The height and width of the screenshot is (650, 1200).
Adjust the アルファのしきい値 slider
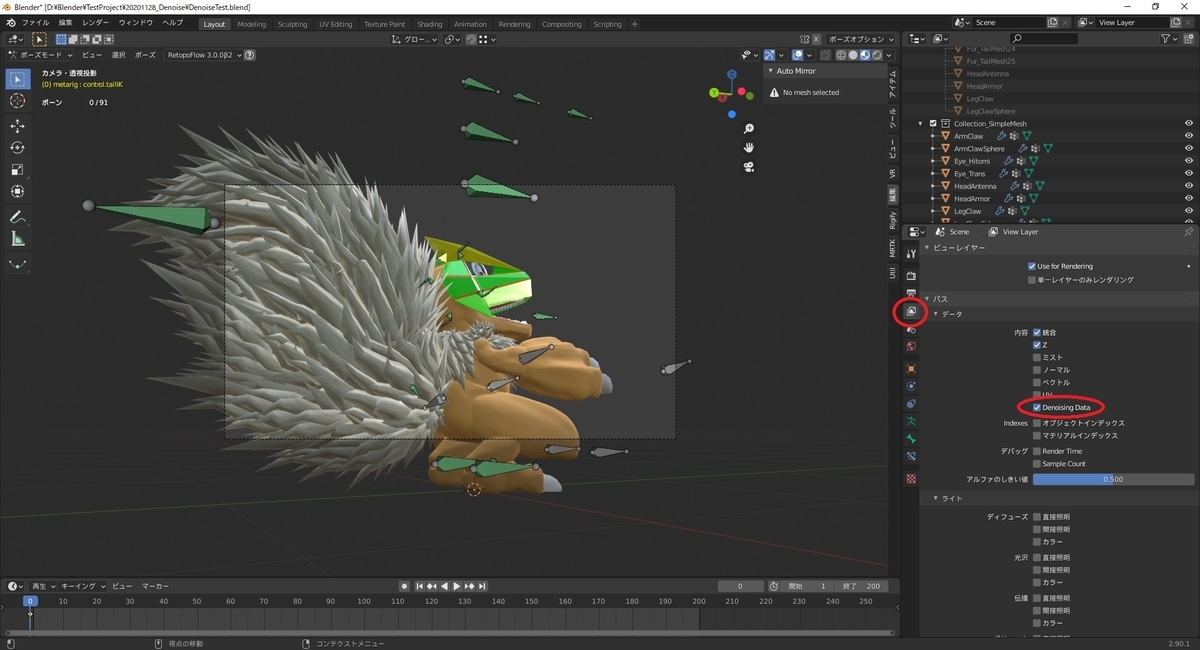click(x=1112, y=479)
